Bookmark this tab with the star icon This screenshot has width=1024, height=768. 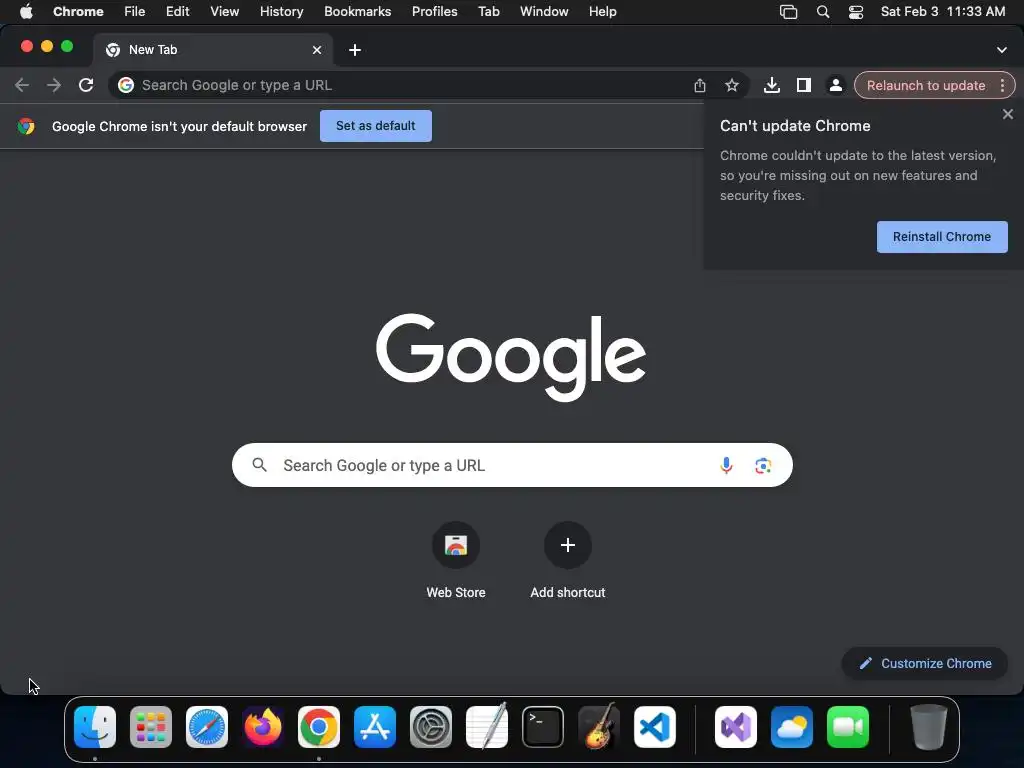click(x=731, y=85)
